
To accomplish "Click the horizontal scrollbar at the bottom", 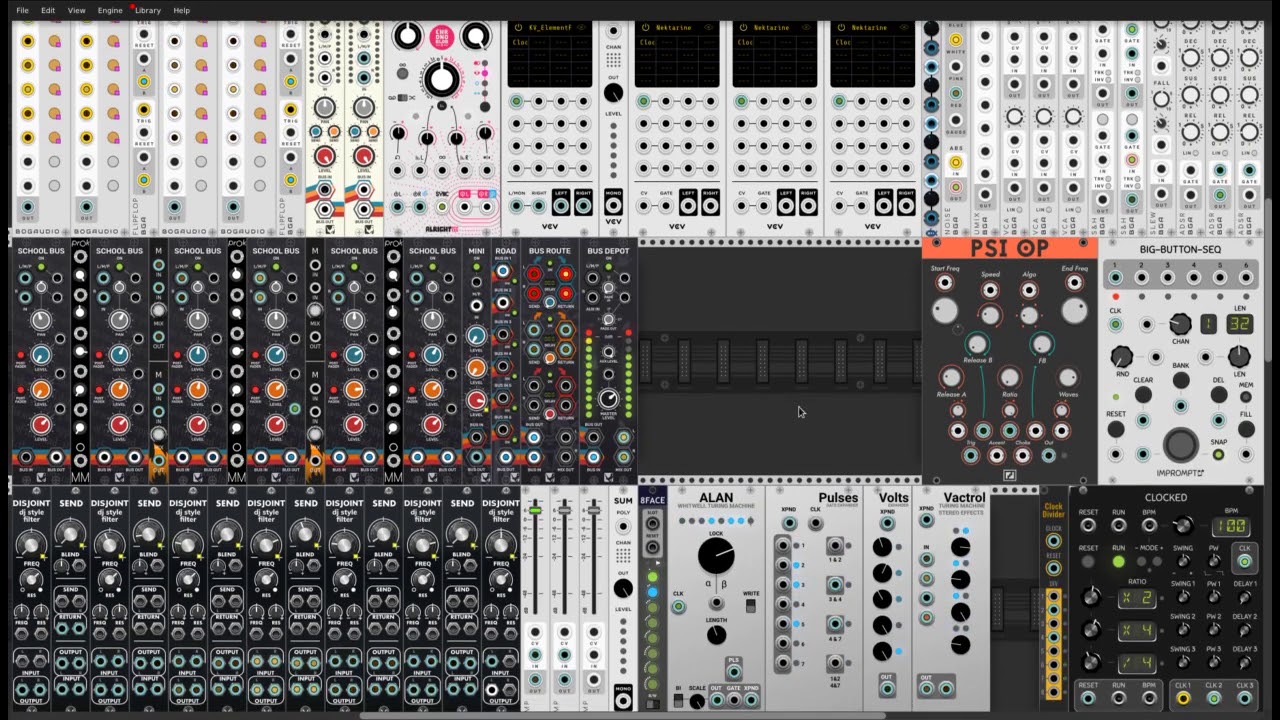I will [x=625, y=715].
